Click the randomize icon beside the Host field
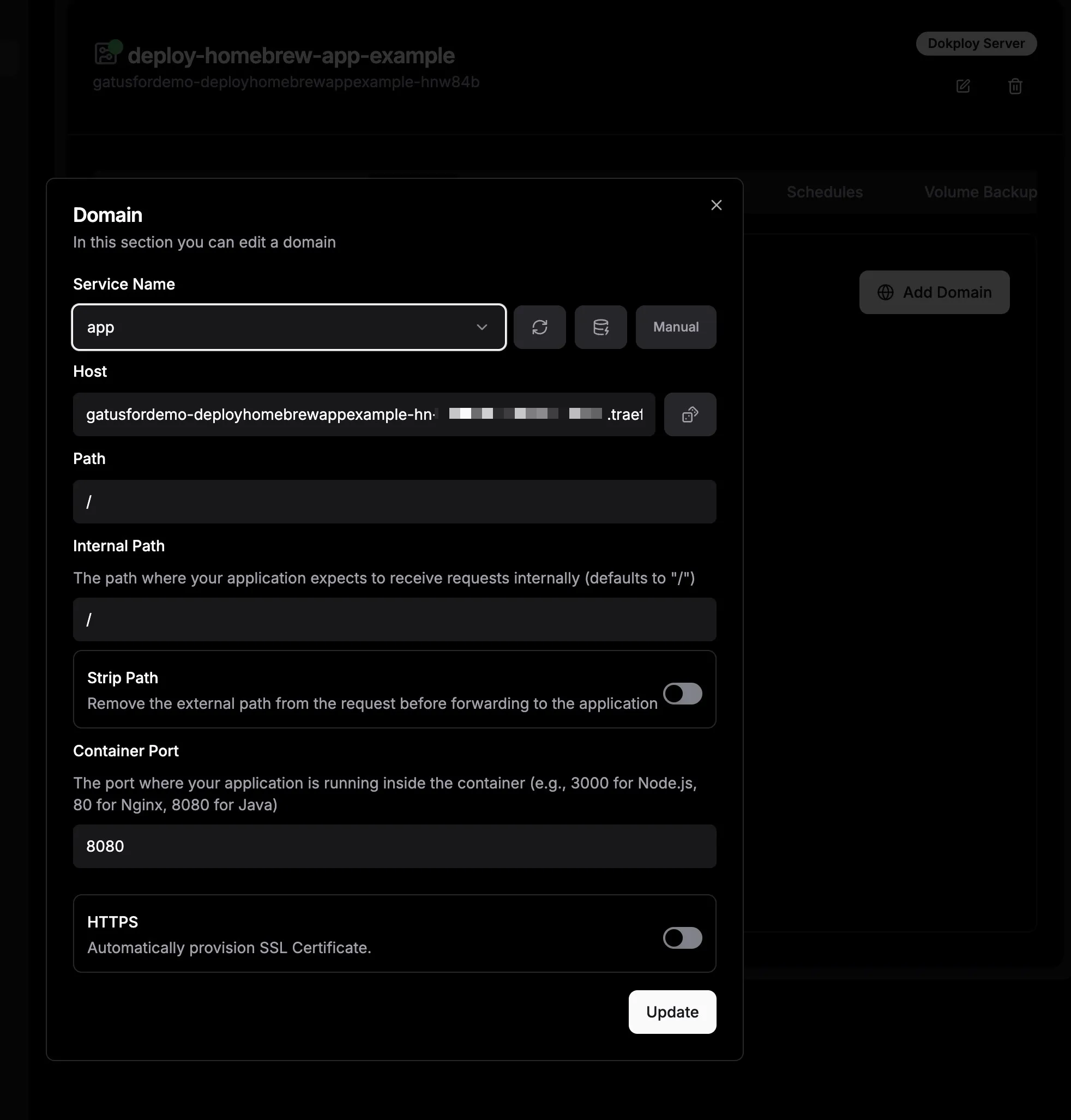1071x1120 pixels. (x=690, y=414)
